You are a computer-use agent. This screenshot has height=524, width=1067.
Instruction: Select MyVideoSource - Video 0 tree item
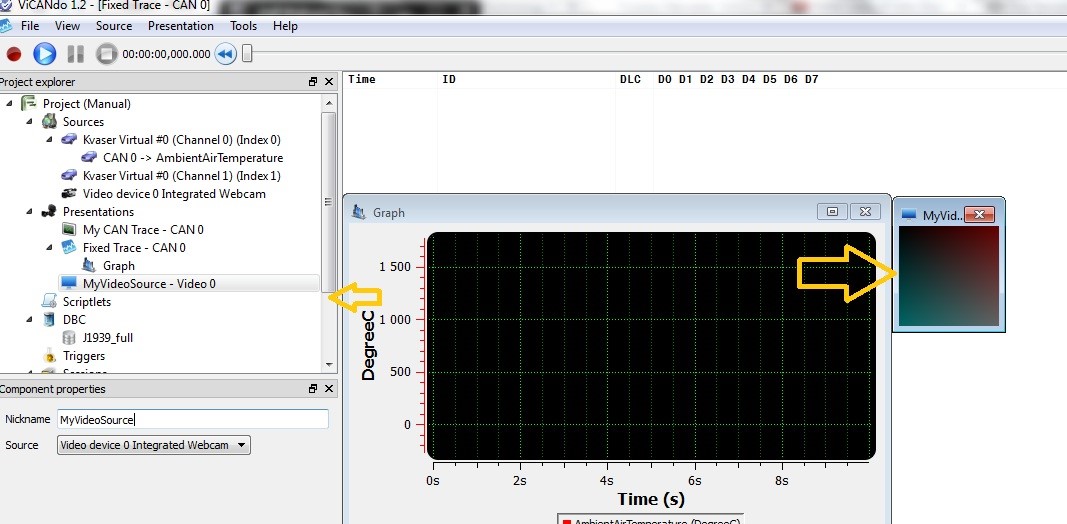pos(149,283)
